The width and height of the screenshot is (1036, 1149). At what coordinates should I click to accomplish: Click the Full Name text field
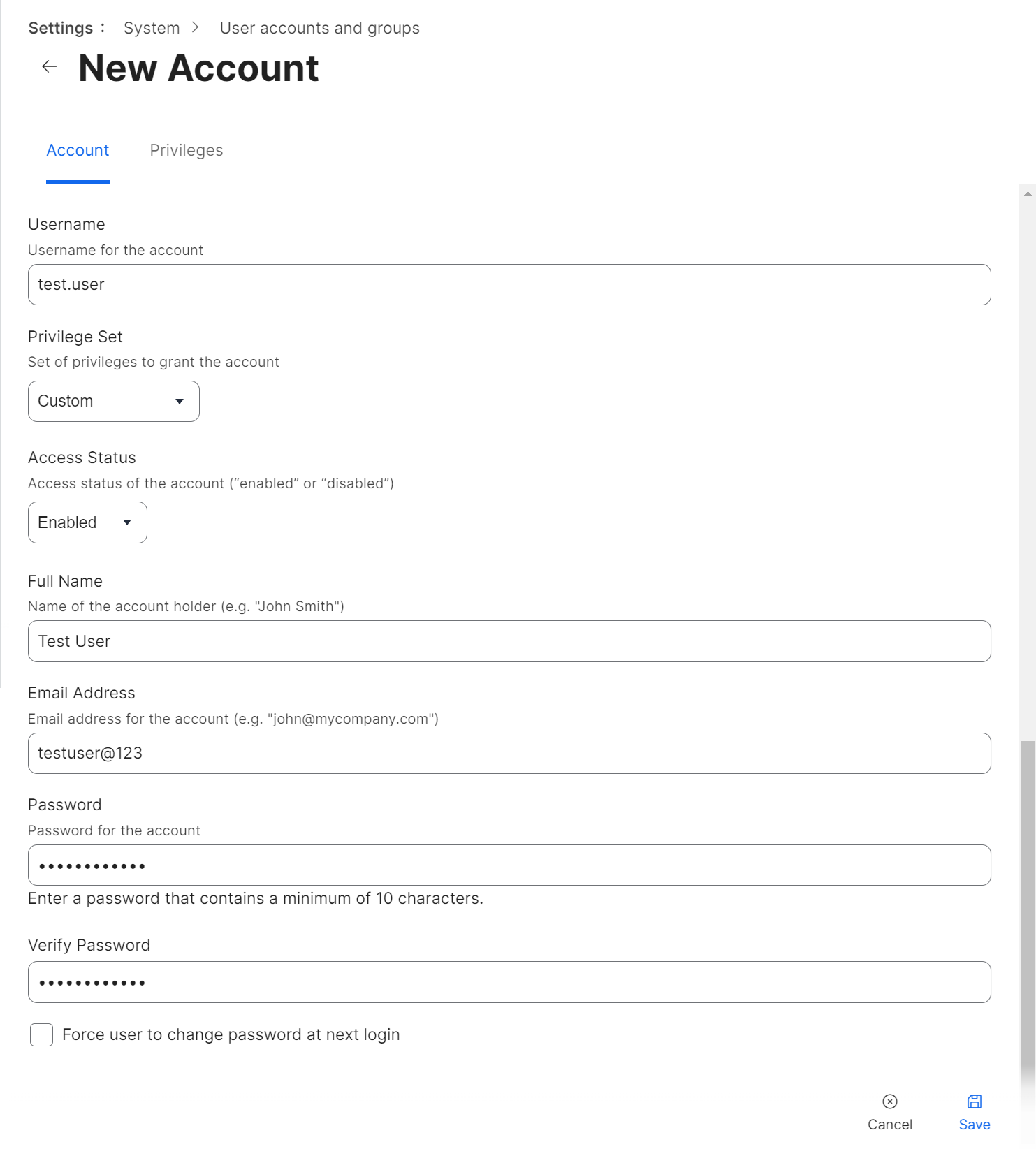(509, 641)
